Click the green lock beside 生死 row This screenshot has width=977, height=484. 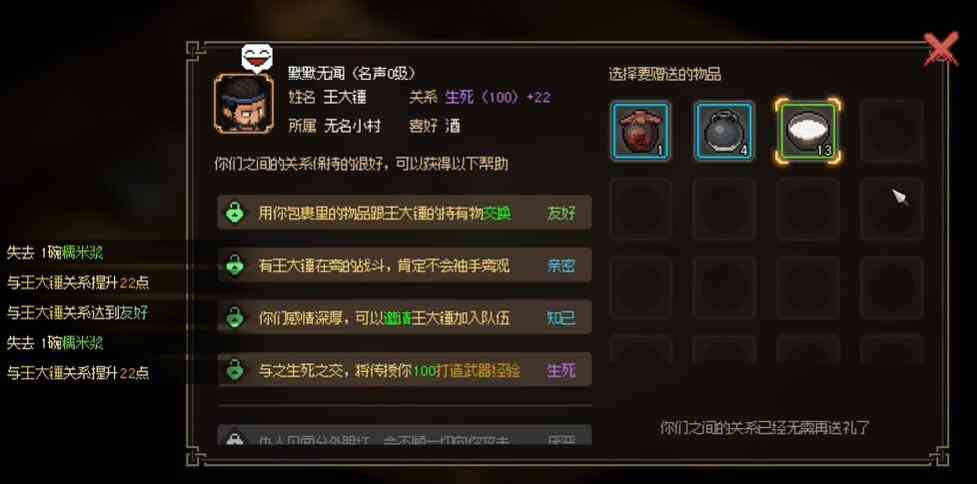(234, 370)
